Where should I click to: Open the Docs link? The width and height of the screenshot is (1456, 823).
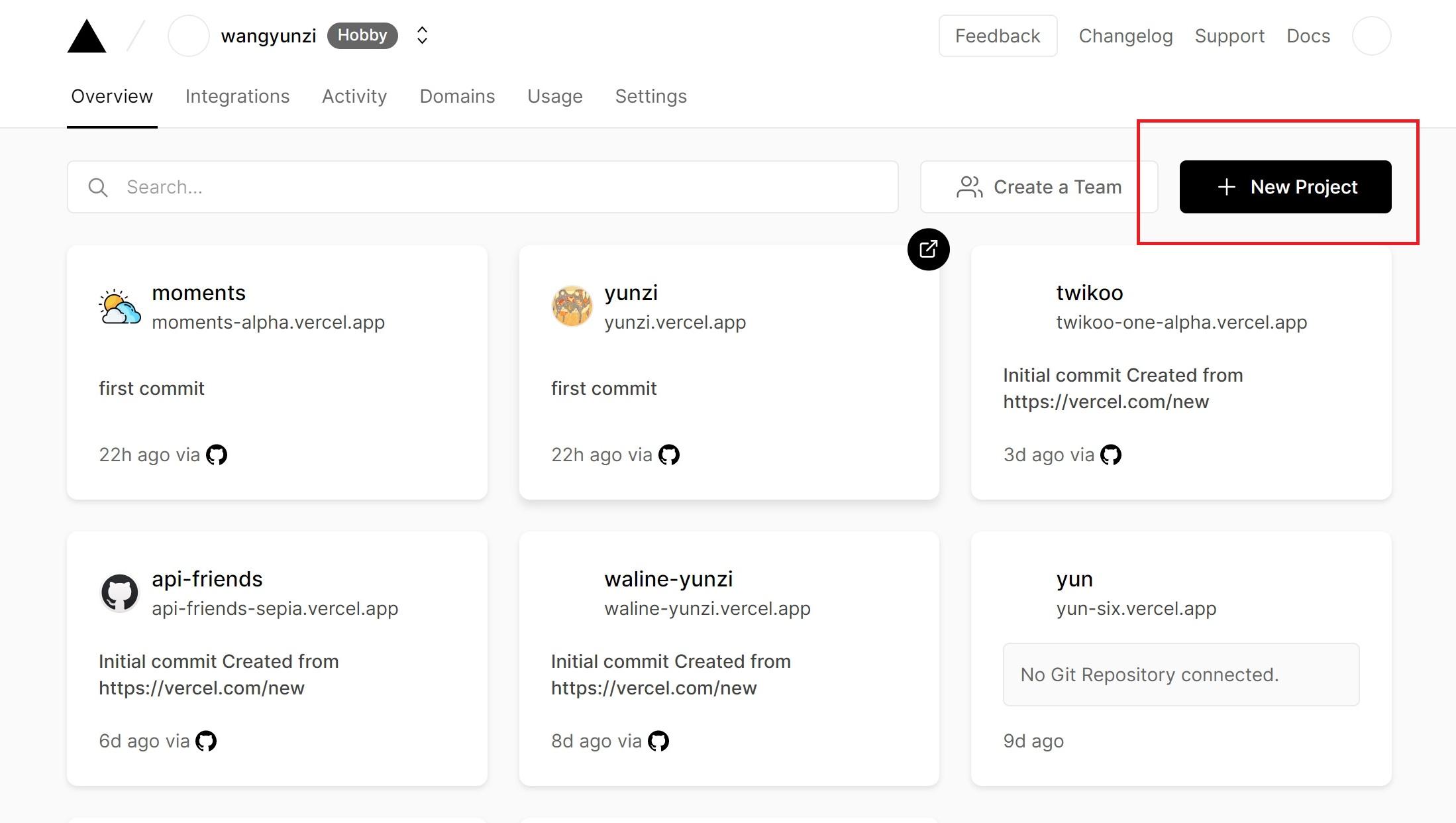click(x=1308, y=36)
